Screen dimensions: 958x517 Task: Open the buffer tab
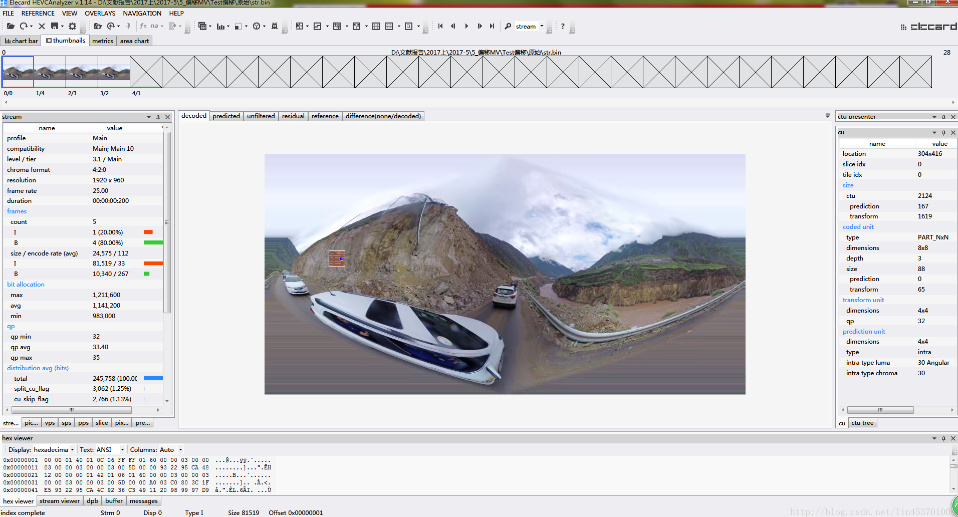114,501
